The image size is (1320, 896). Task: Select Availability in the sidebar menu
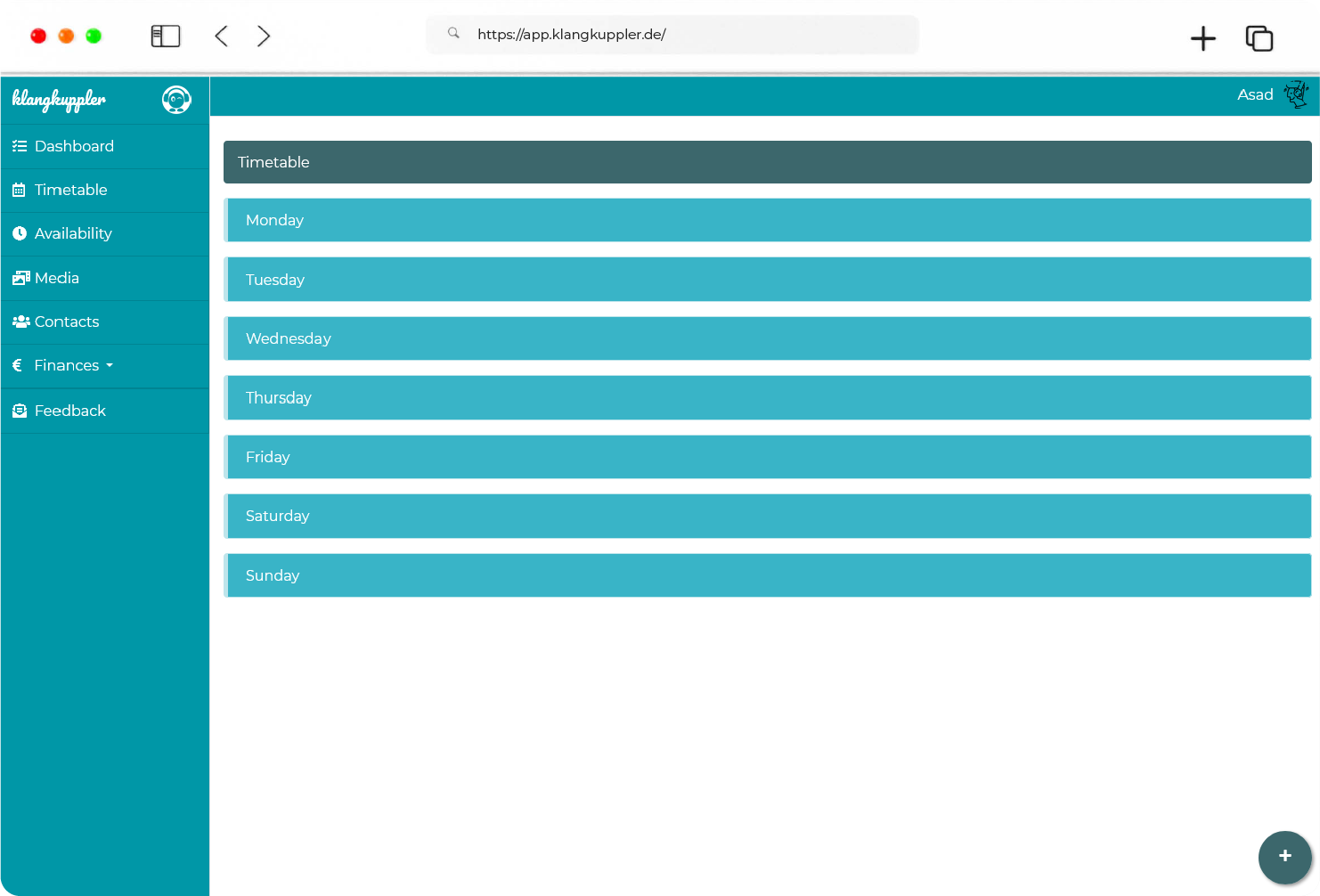[x=73, y=233]
